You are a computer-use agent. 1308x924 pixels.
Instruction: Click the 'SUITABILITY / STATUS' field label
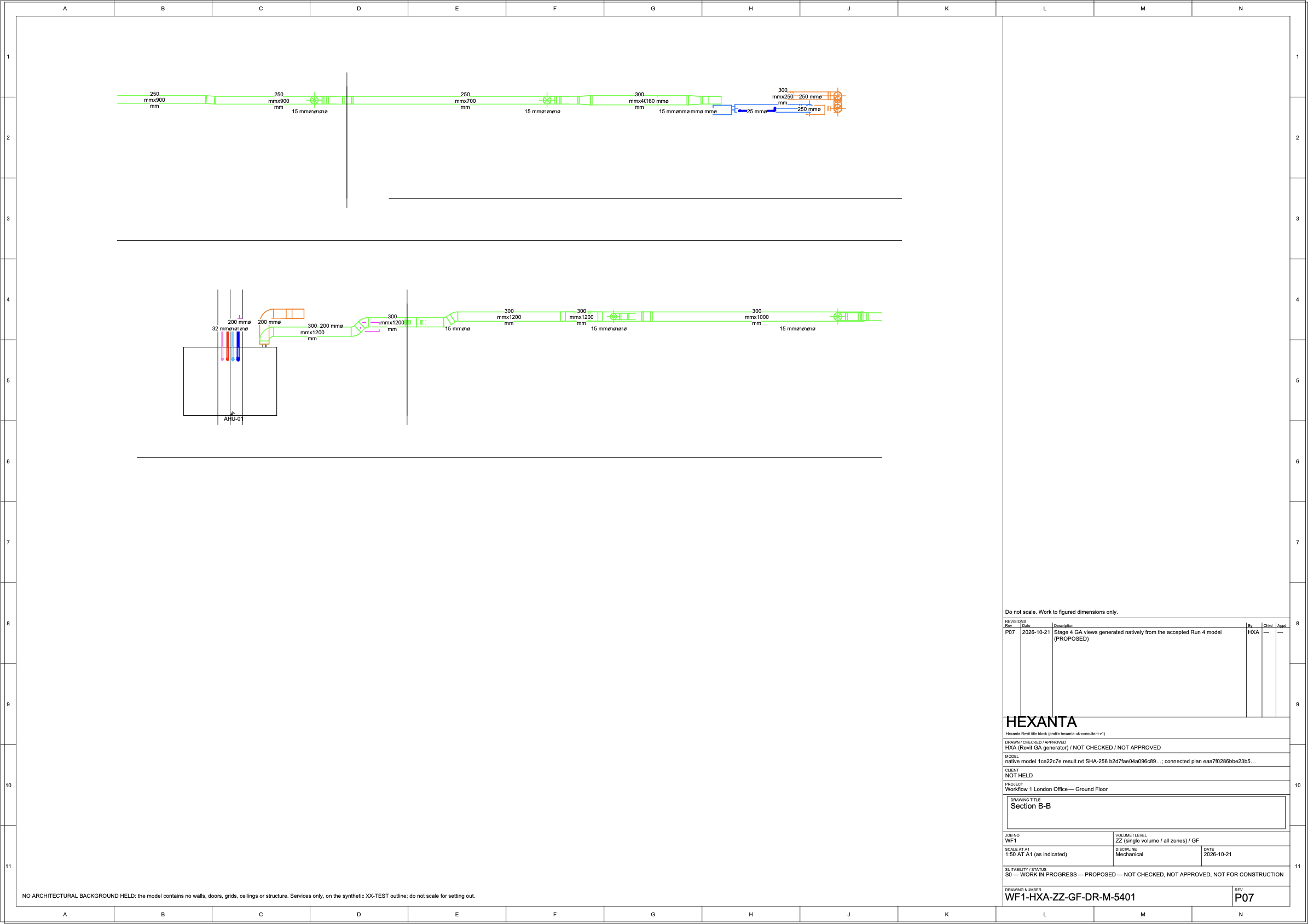click(x=1026, y=870)
